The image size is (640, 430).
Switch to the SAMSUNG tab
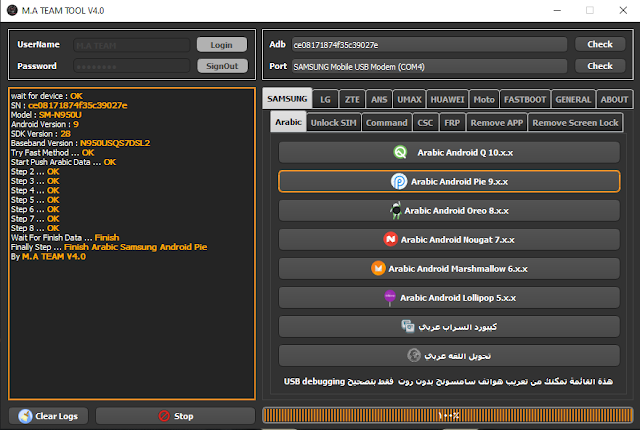click(x=287, y=99)
